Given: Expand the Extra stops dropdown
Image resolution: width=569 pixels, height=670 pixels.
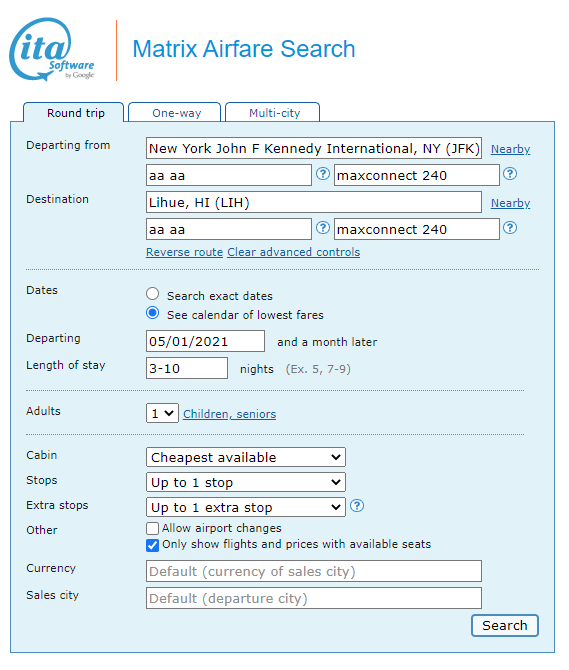Looking at the screenshot, I should pos(246,507).
